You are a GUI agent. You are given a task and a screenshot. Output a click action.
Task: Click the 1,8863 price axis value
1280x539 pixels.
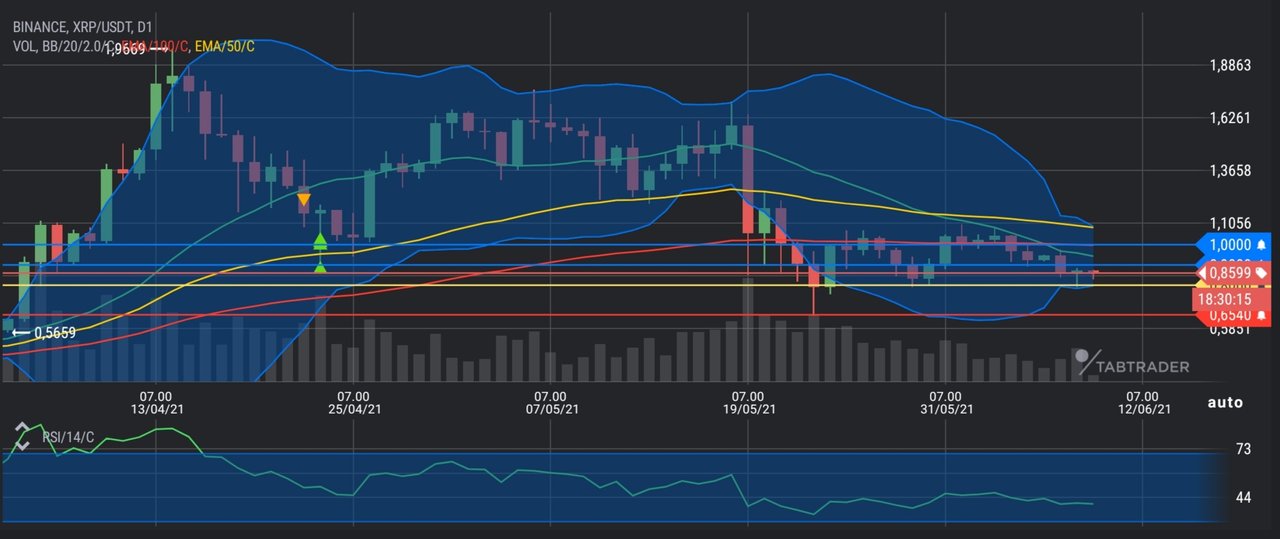coord(1230,65)
